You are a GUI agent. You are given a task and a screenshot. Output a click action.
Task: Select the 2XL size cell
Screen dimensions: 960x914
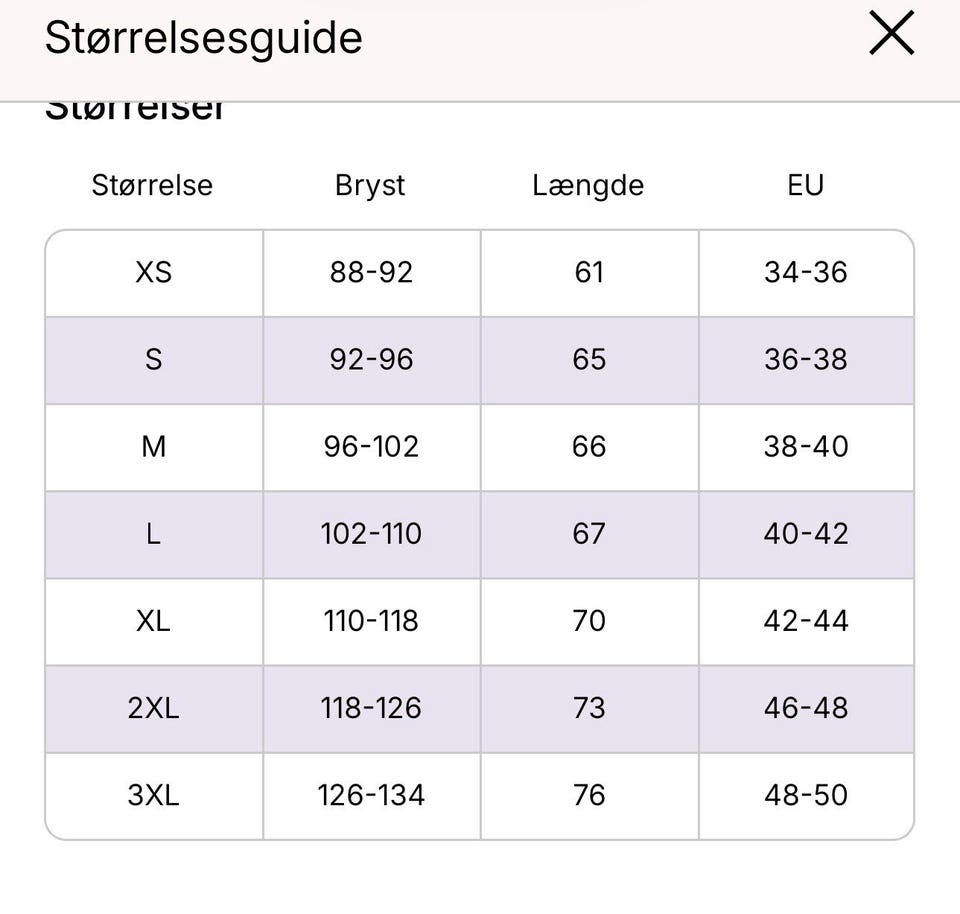click(x=153, y=708)
